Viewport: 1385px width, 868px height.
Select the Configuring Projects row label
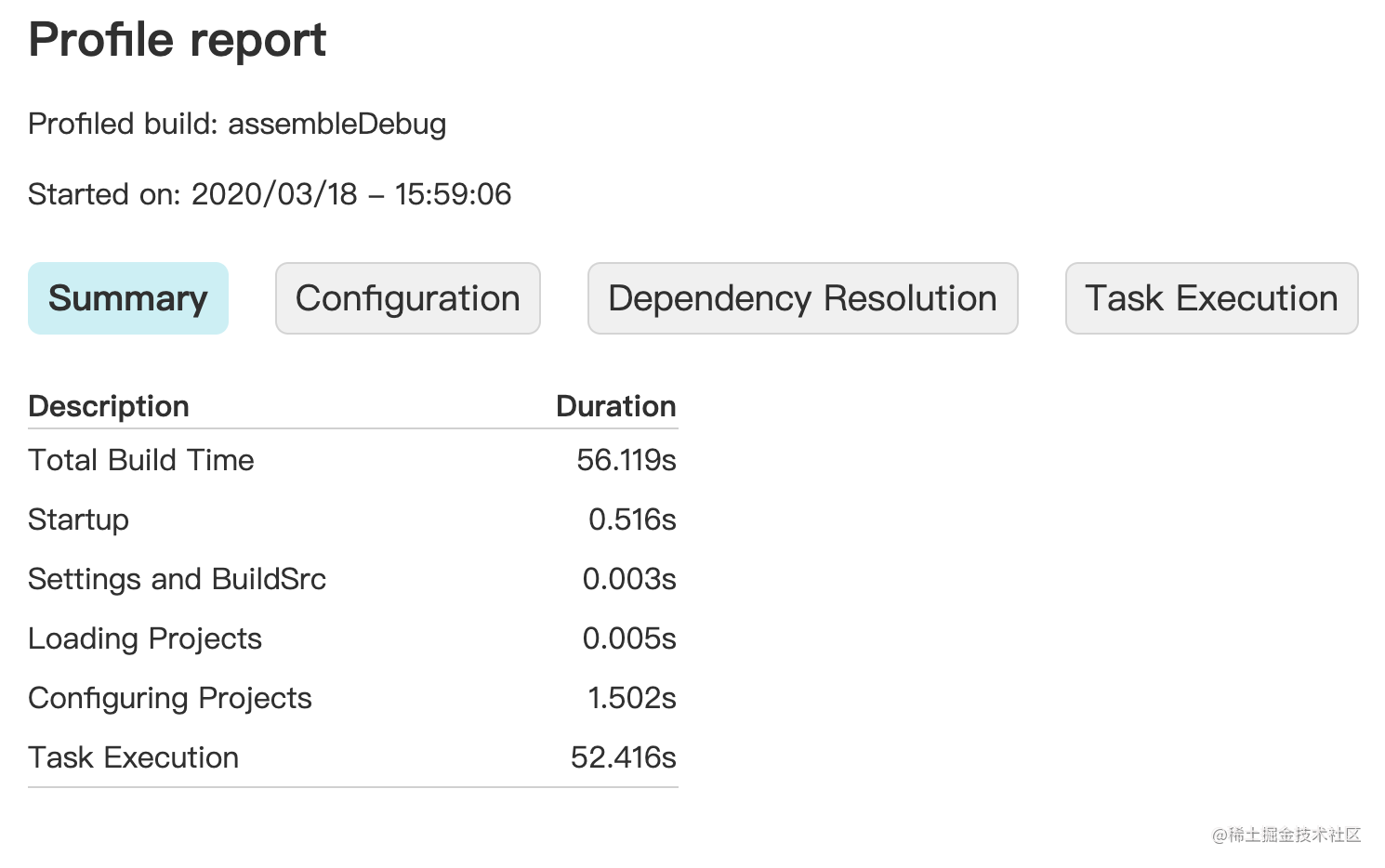point(170,698)
